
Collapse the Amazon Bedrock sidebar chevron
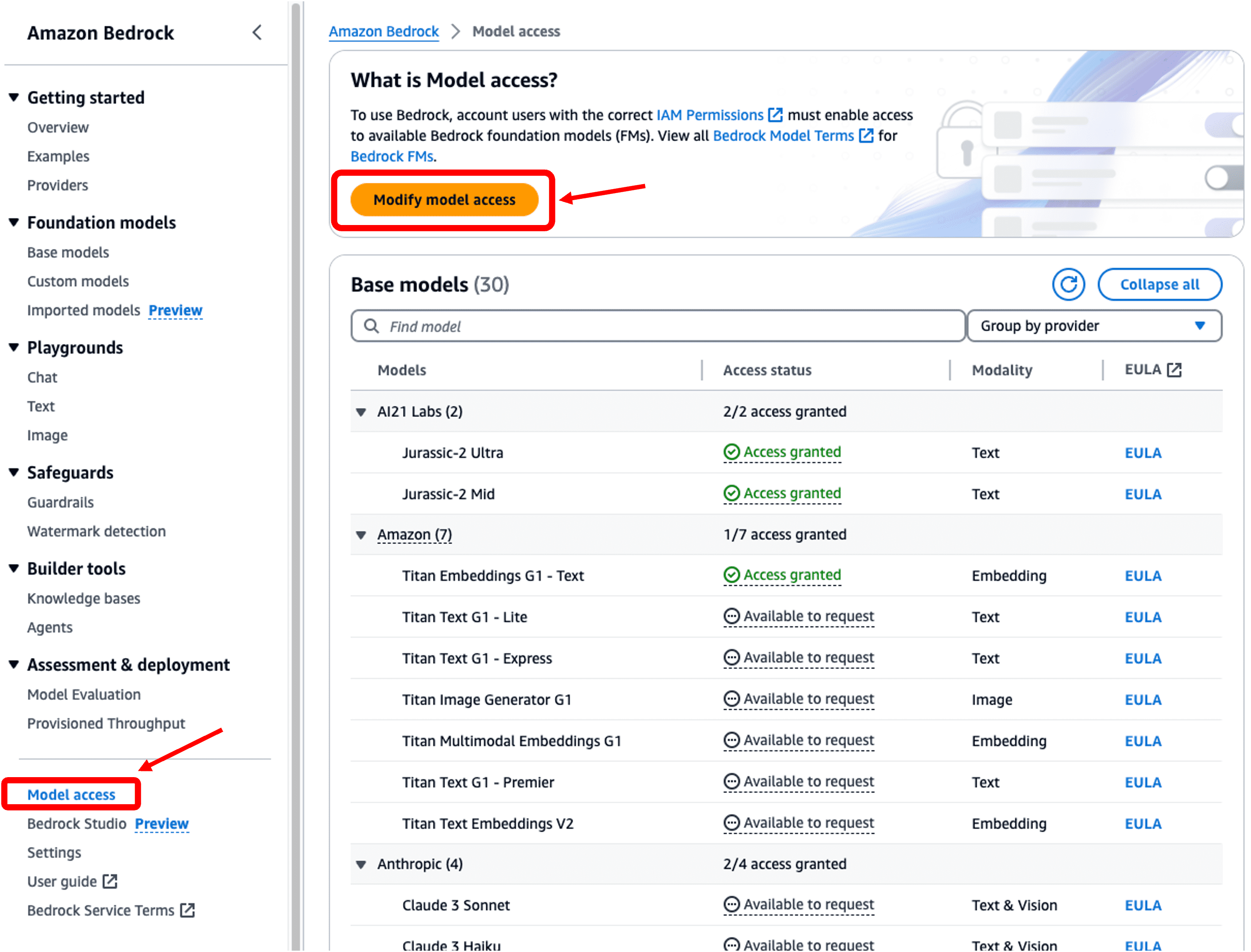click(257, 32)
